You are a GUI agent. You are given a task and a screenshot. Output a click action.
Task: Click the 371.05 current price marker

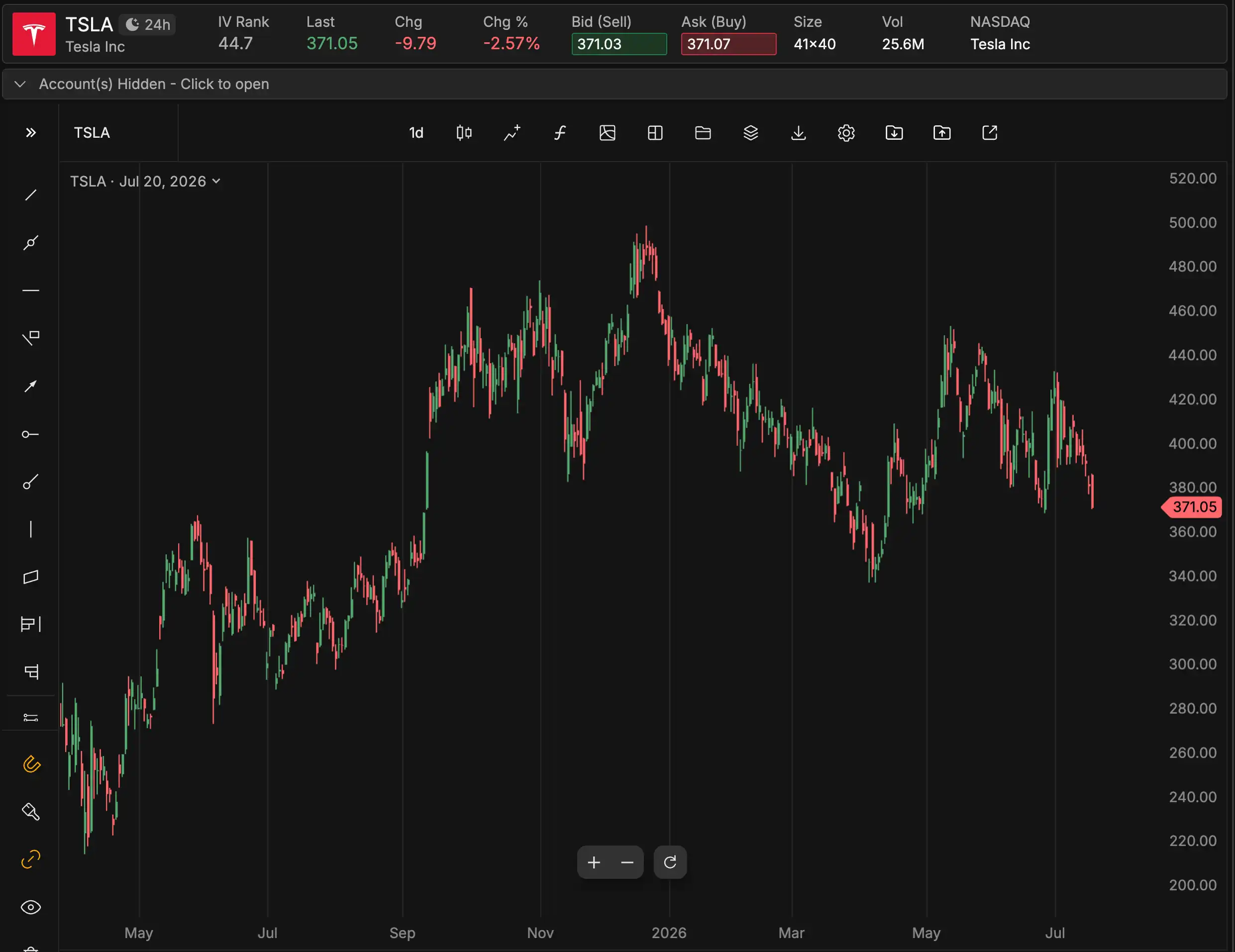point(1191,507)
